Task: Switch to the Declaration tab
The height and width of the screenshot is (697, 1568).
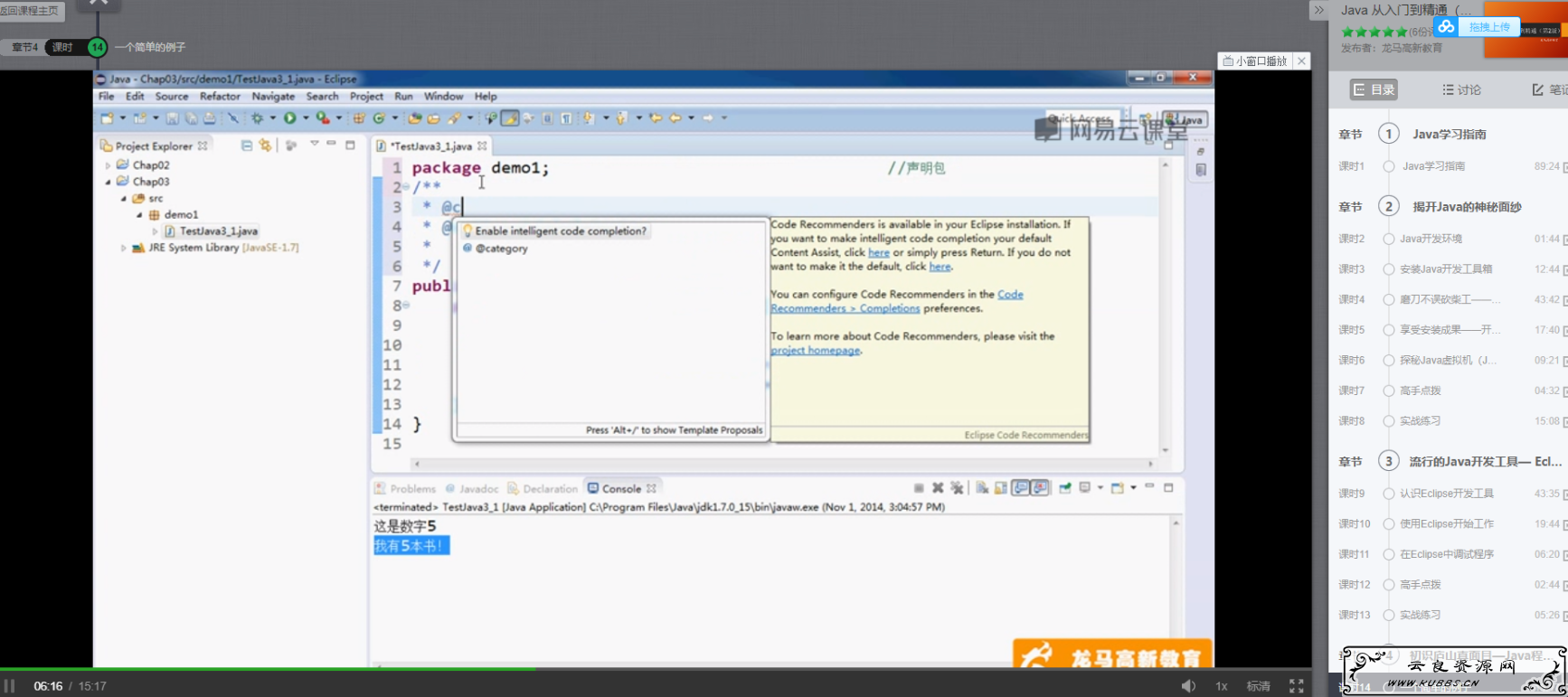Action: coord(543,489)
